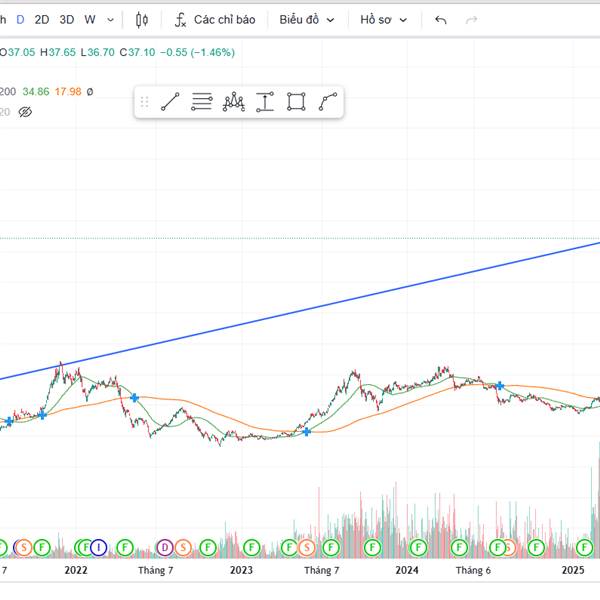Switch to the W weekly interval
The width and height of the screenshot is (600, 600).
point(90,20)
